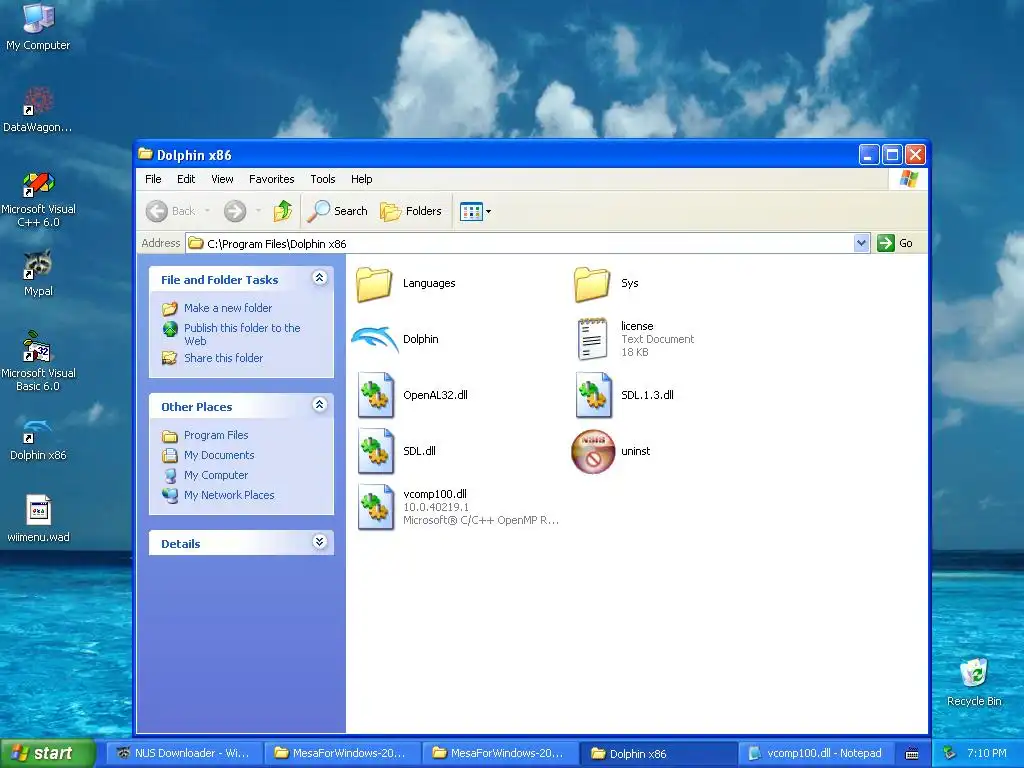This screenshot has width=1024, height=768.
Task: Switch to NUS Downloader taskbar button
Action: [184, 753]
